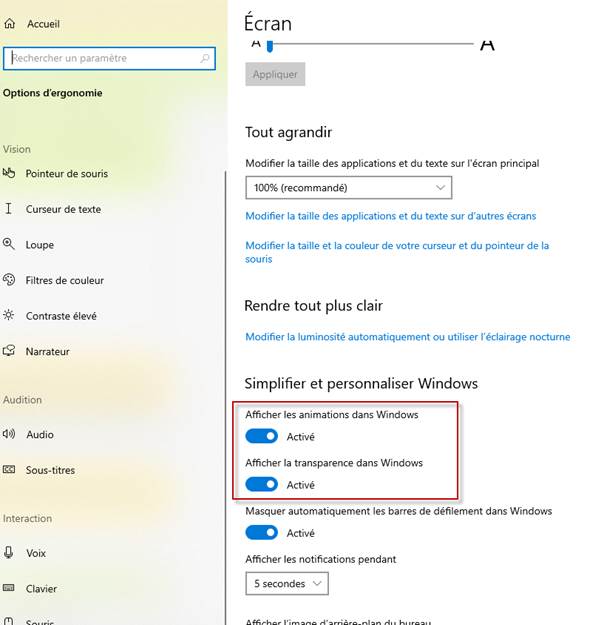Click the Loupe magnifier icon
Screen dimensions: 604x625
[9, 244]
